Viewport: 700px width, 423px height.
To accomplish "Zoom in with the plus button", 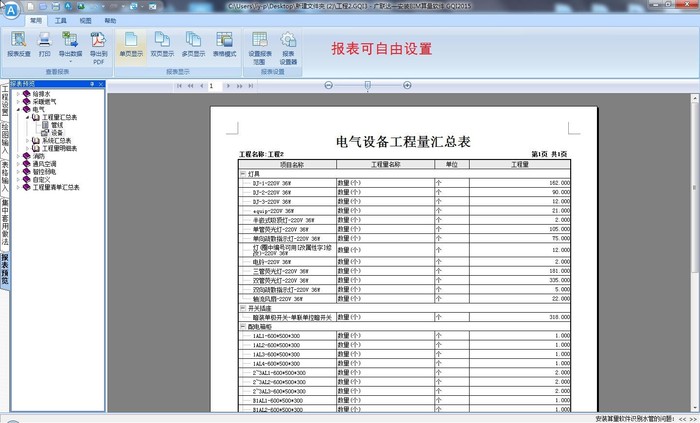I will pos(407,85).
